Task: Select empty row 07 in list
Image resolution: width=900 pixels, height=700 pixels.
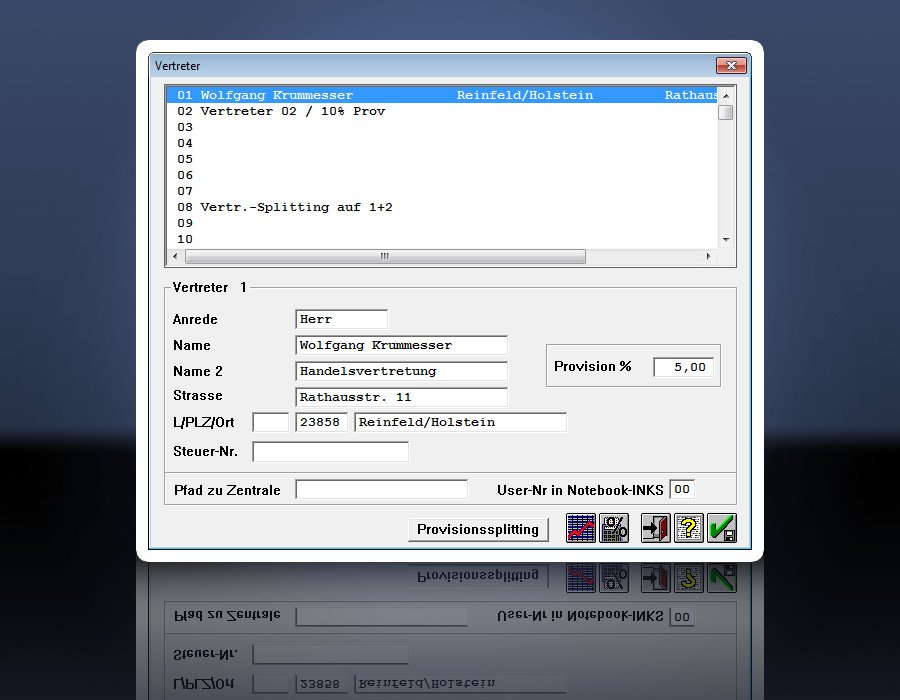Action: (x=441, y=191)
